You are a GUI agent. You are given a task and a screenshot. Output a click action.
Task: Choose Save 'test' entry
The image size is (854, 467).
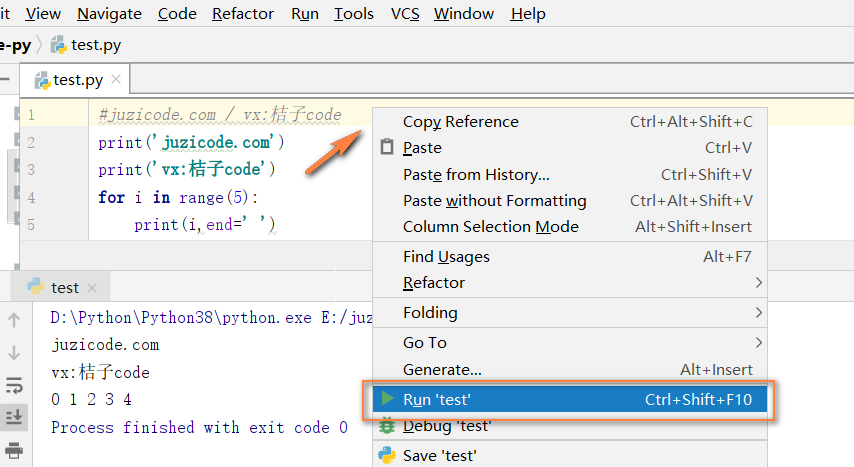pos(570,455)
